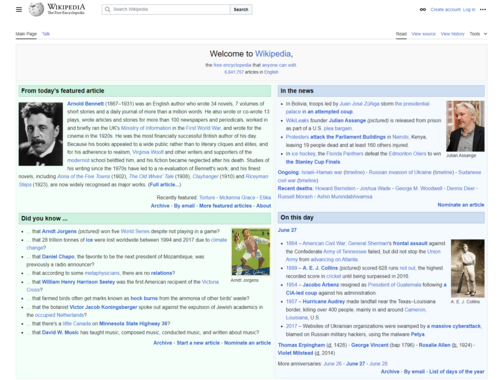Open the Log in link

click(469, 9)
